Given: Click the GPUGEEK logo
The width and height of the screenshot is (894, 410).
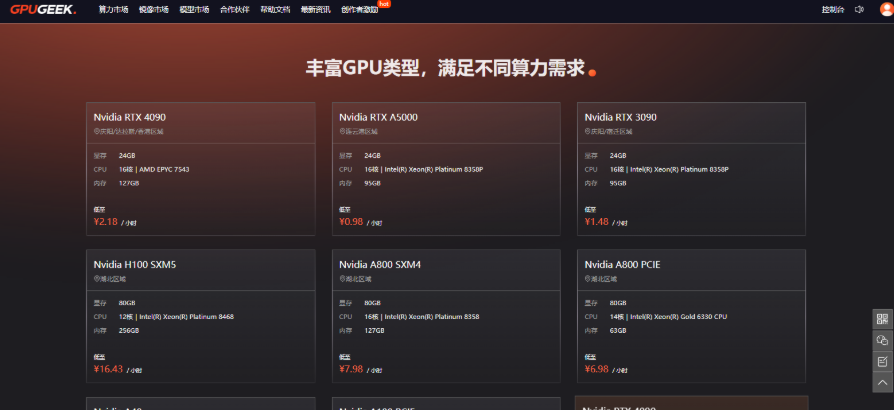Looking at the screenshot, I should click(43, 9).
